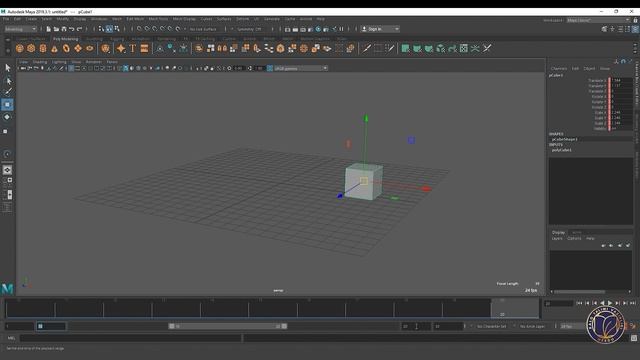640x360 pixels.
Task: Activate the Move tool in the toolbox
Action: pos(7,105)
